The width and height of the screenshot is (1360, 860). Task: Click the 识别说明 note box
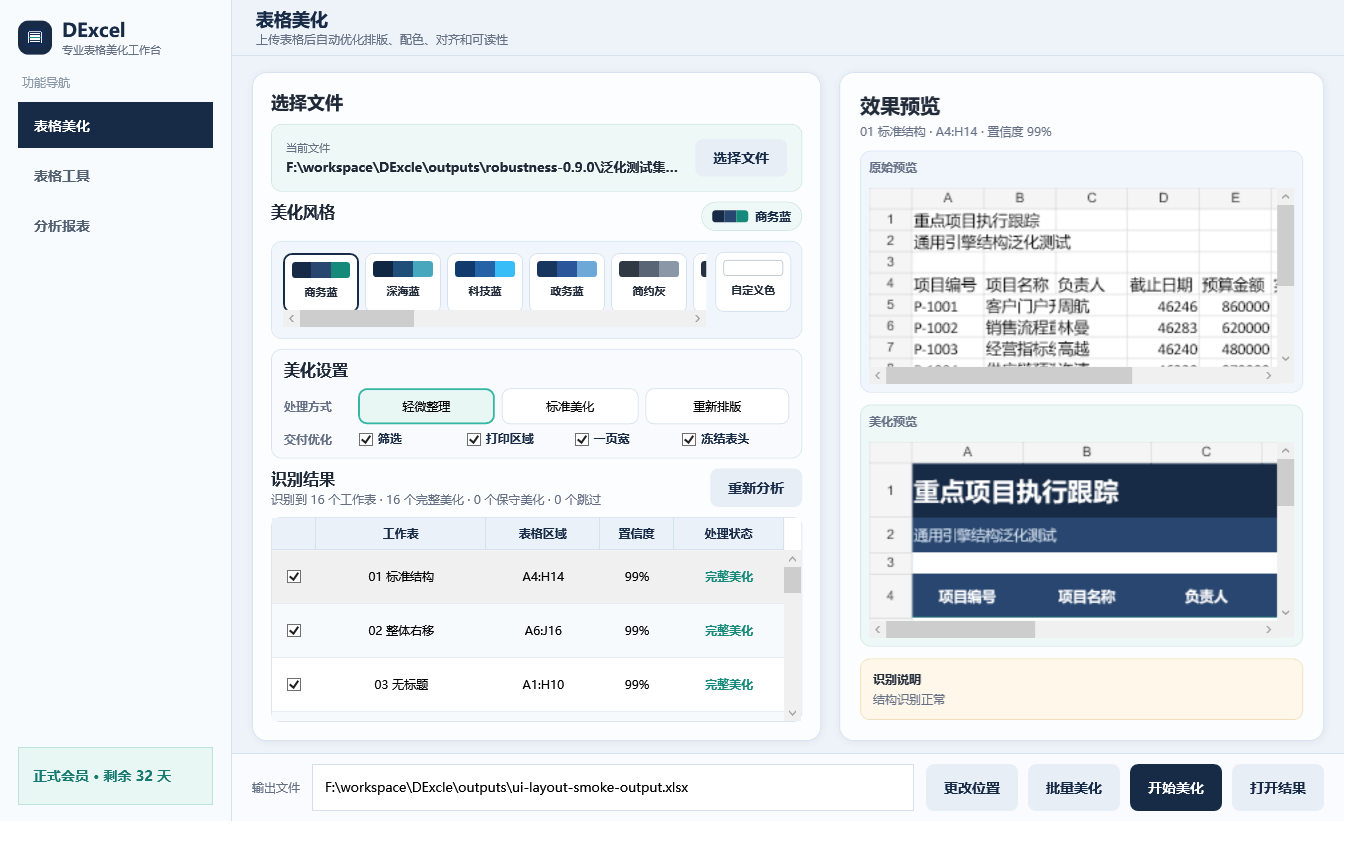[x=1081, y=689]
